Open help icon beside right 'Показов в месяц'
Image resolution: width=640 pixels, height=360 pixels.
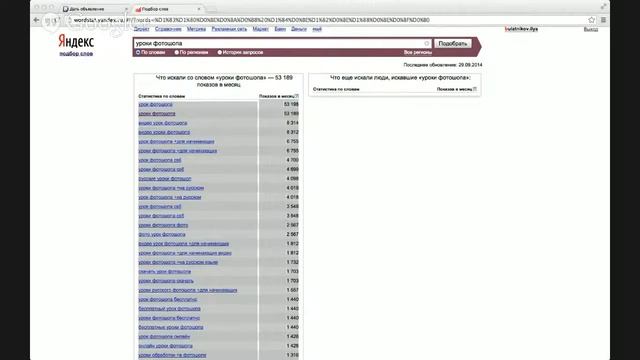coord(475,89)
